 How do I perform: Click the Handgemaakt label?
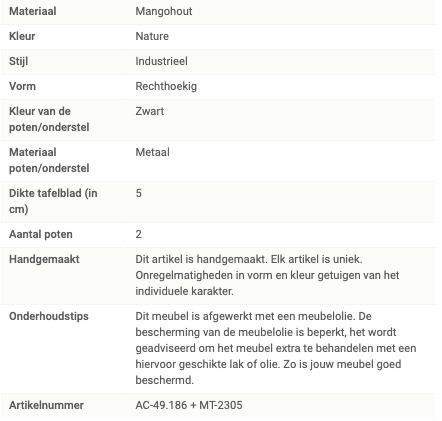pos(44,259)
